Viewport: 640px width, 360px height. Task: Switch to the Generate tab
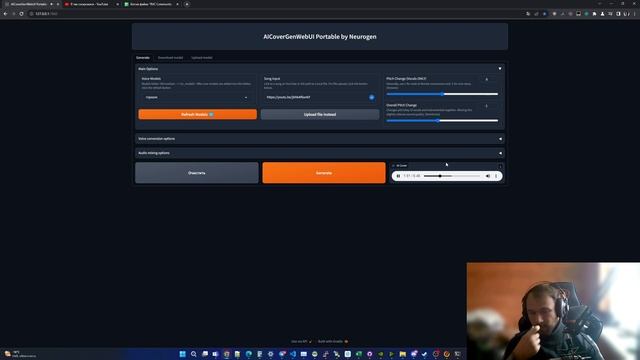coord(143,58)
